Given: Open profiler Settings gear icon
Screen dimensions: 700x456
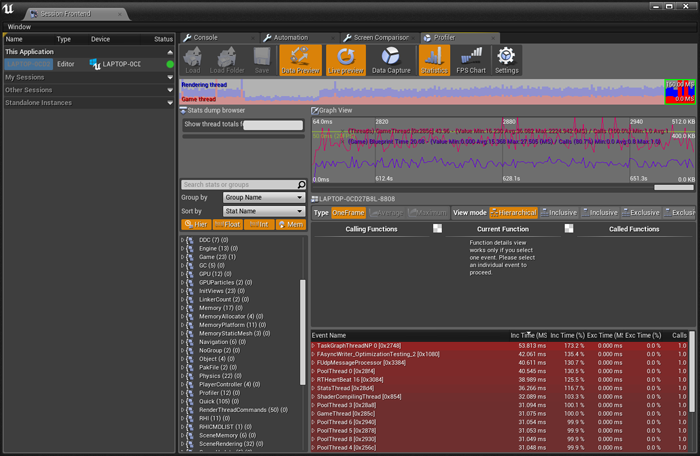Looking at the screenshot, I should click(506, 61).
